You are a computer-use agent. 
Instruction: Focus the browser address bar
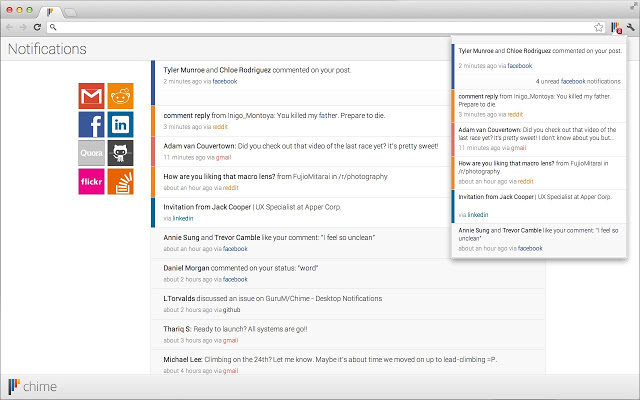pos(326,27)
